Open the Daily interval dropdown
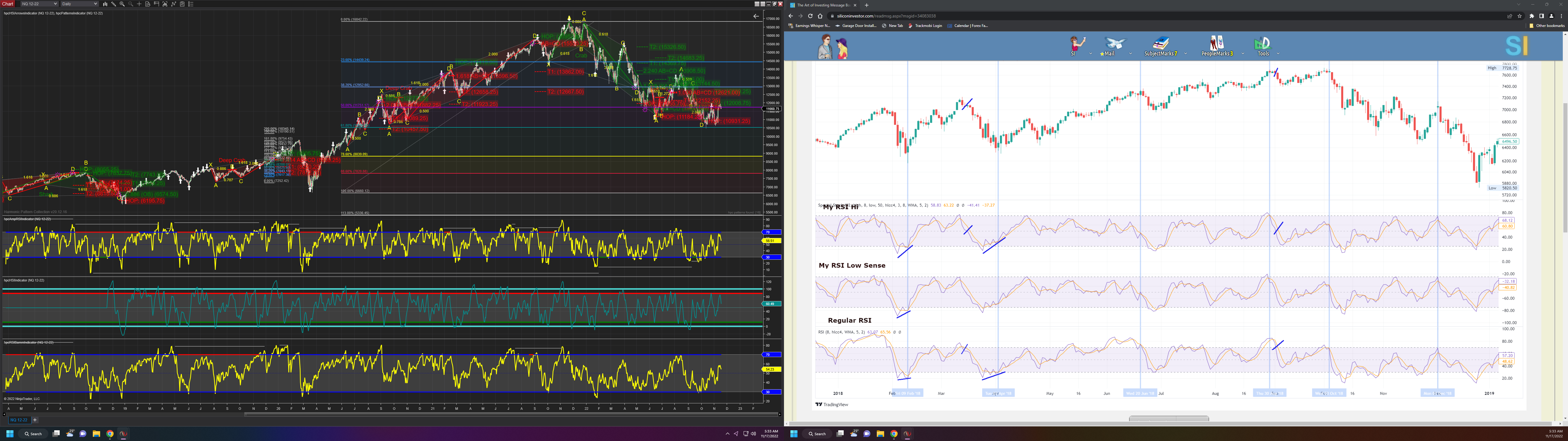Viewport: 1568px width, 441px height. 79,4
